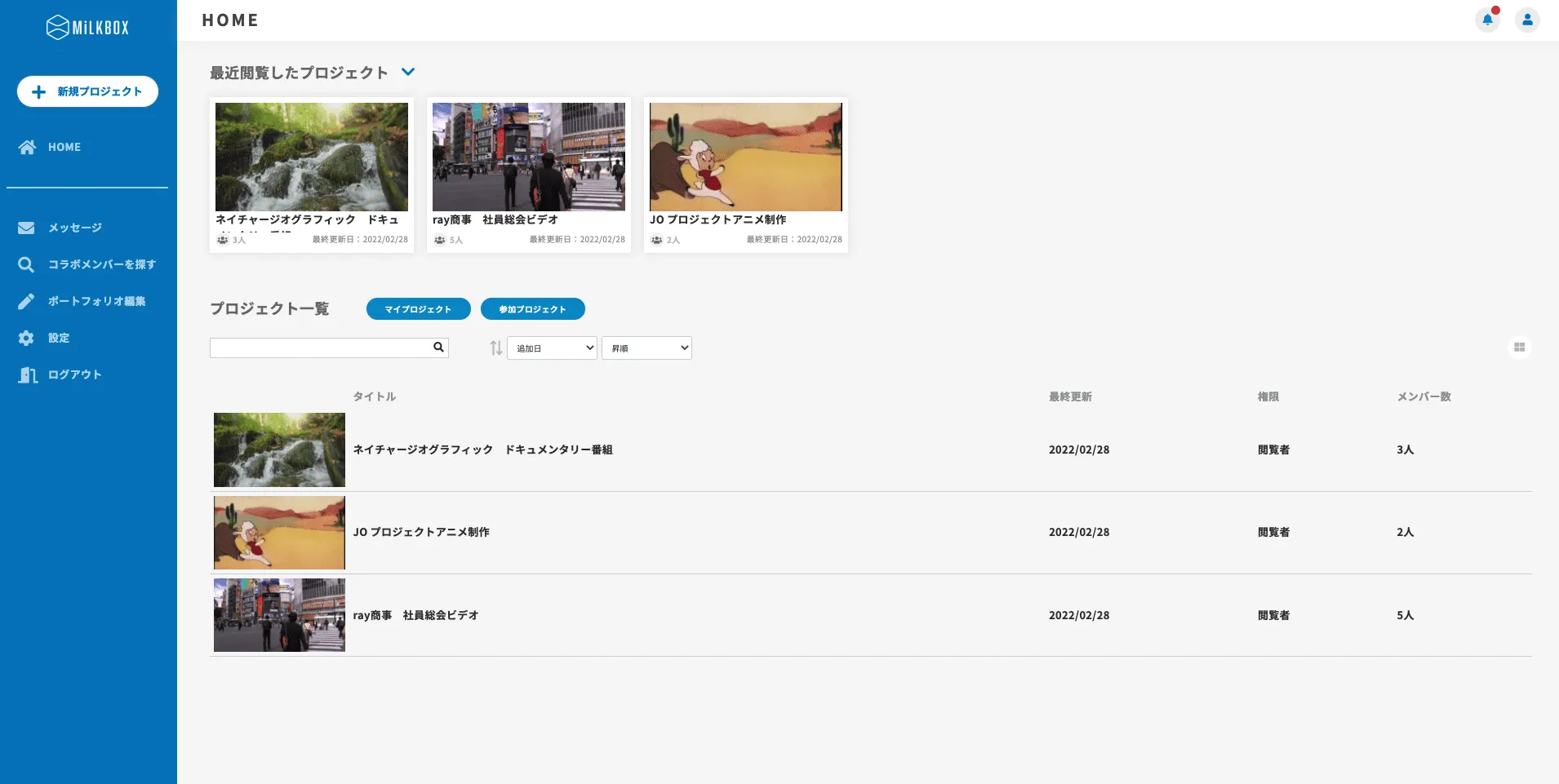Select HOME in the sidebar
The height and width of the screenshot is (784, 1559).
pos(64,147)
